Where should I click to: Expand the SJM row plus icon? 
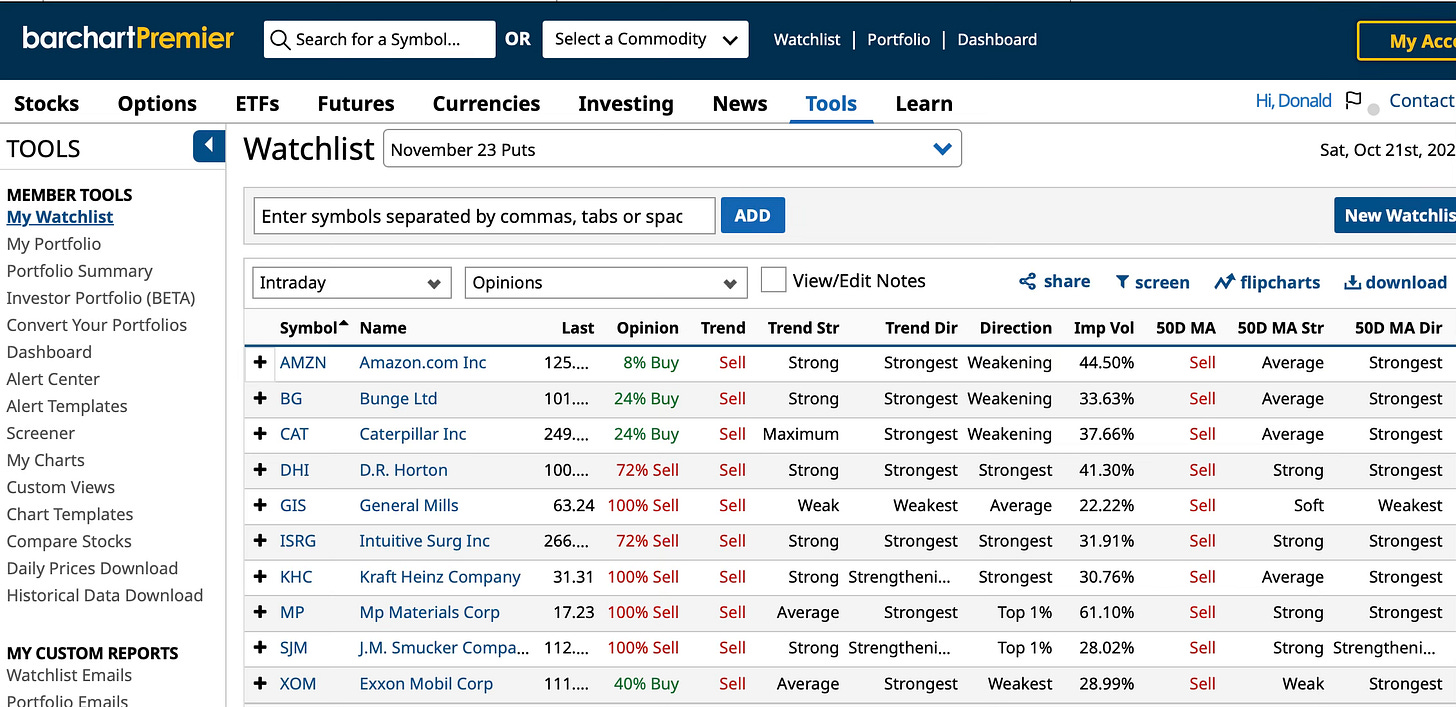pyautogui.click(x=260, y=648)
